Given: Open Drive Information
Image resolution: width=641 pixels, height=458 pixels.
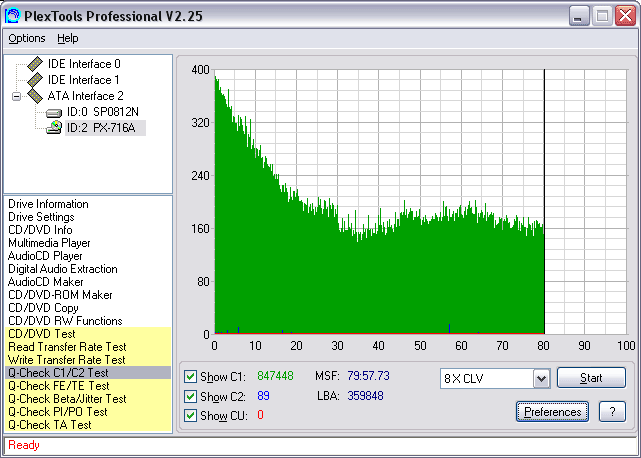Looking at the screenshot, I should pos(48,204).
